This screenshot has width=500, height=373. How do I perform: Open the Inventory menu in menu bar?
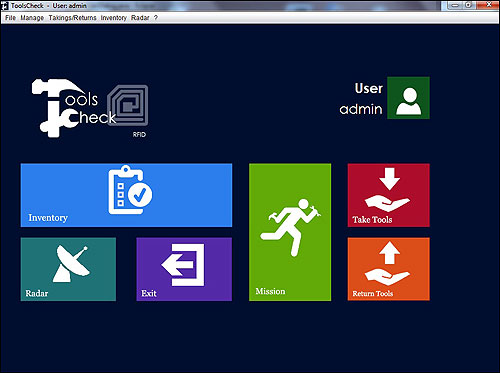pos(114,18)
